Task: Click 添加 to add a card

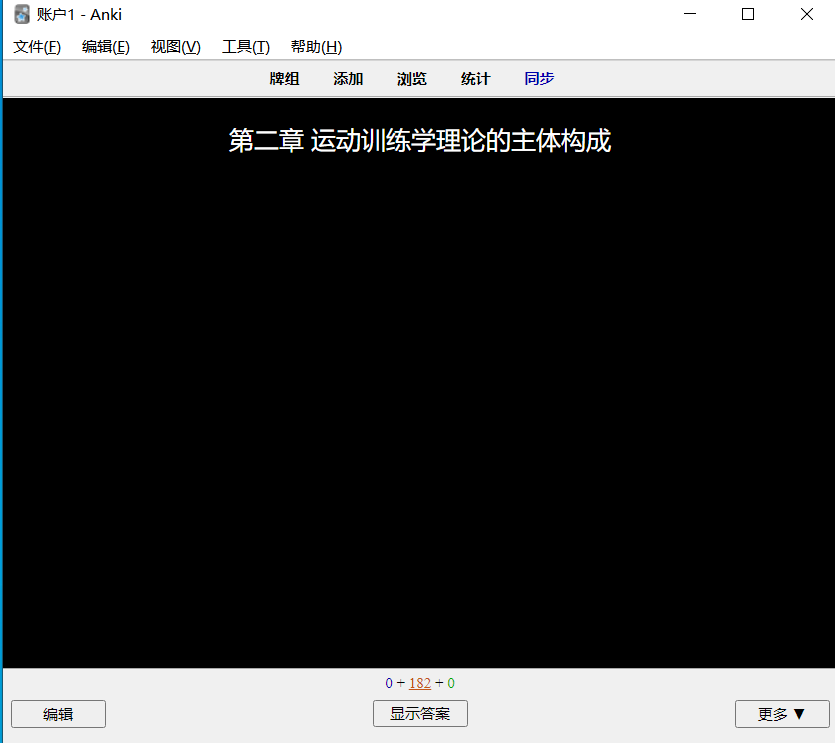Action: pyautogui.click(x=348, y=79)
